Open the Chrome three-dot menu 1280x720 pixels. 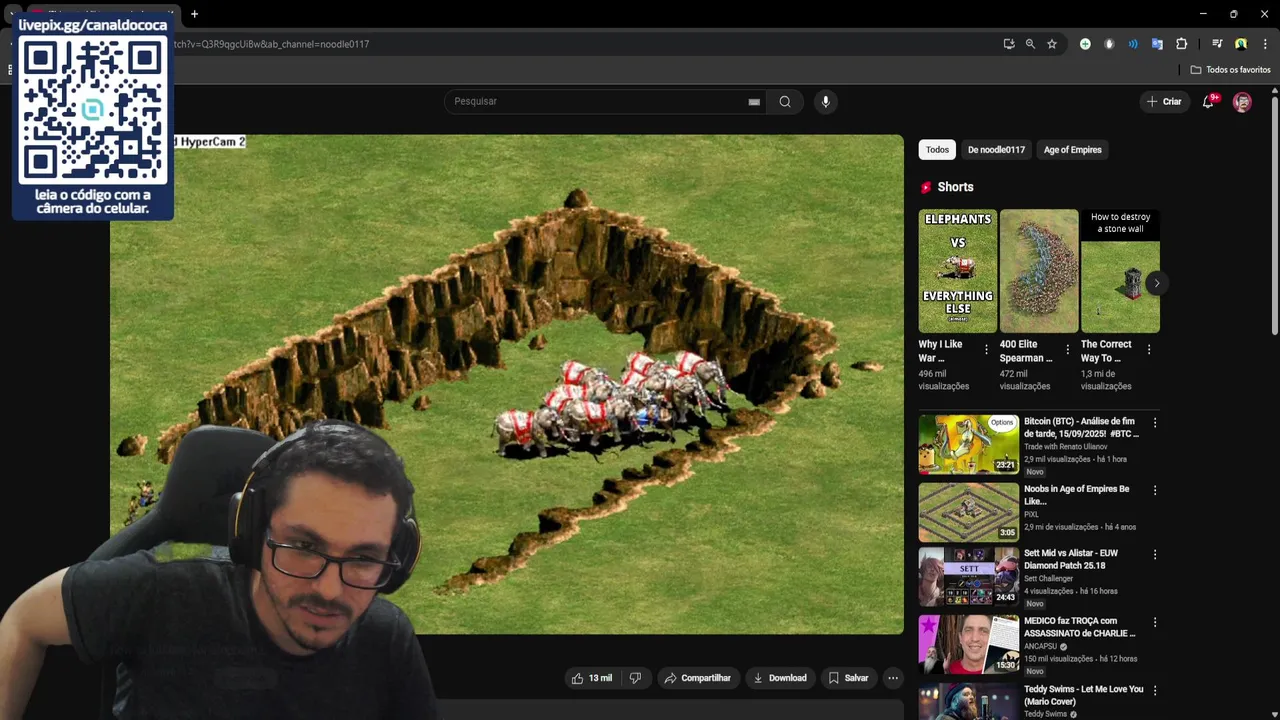point(1265,44)
